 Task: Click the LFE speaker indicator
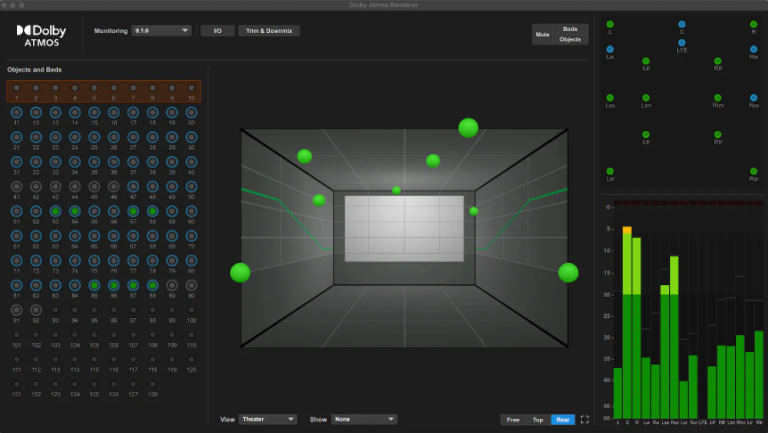click(x=682, y=42)
